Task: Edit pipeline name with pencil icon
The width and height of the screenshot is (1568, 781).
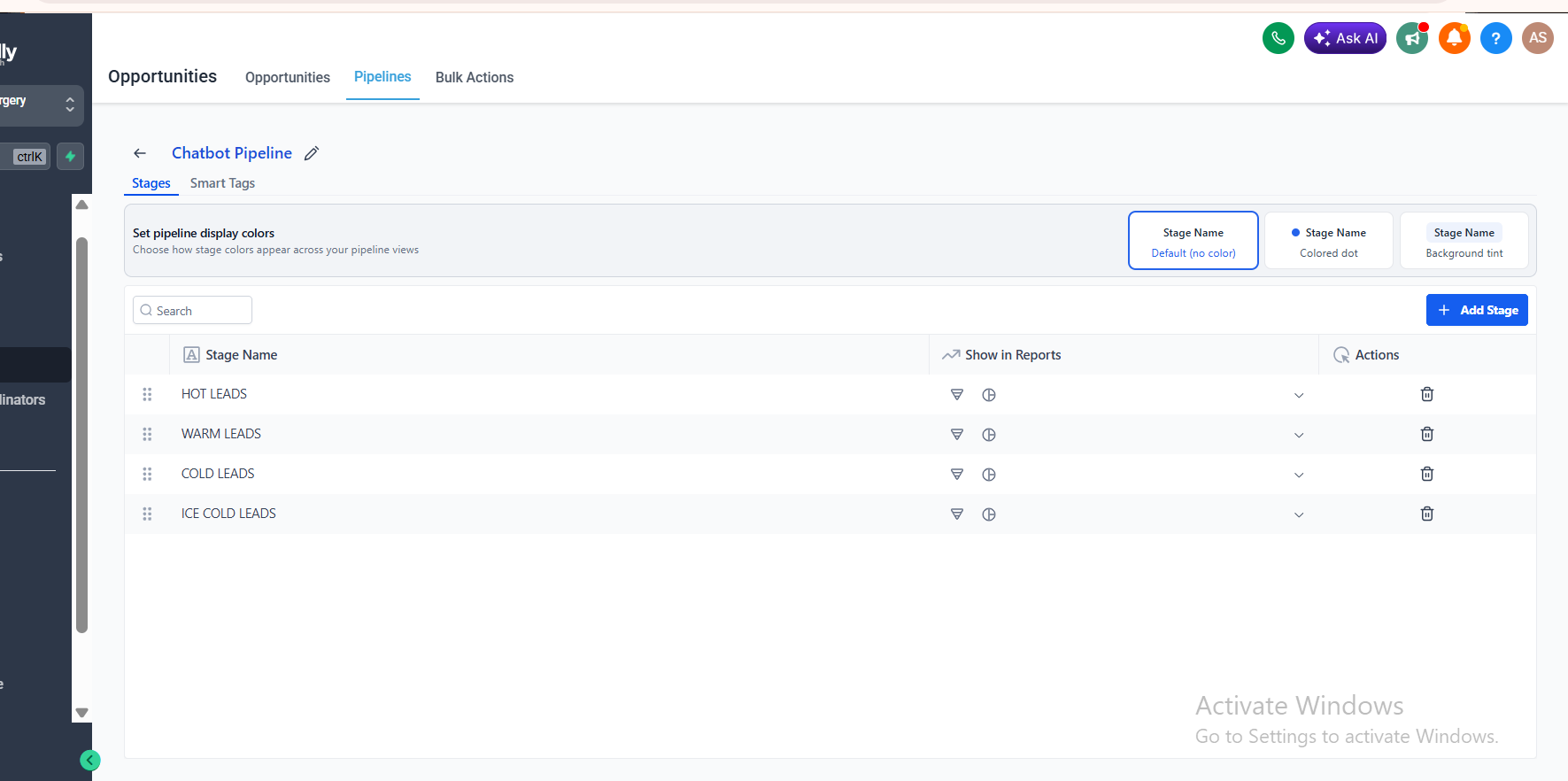Action: (x=312, y=153)
